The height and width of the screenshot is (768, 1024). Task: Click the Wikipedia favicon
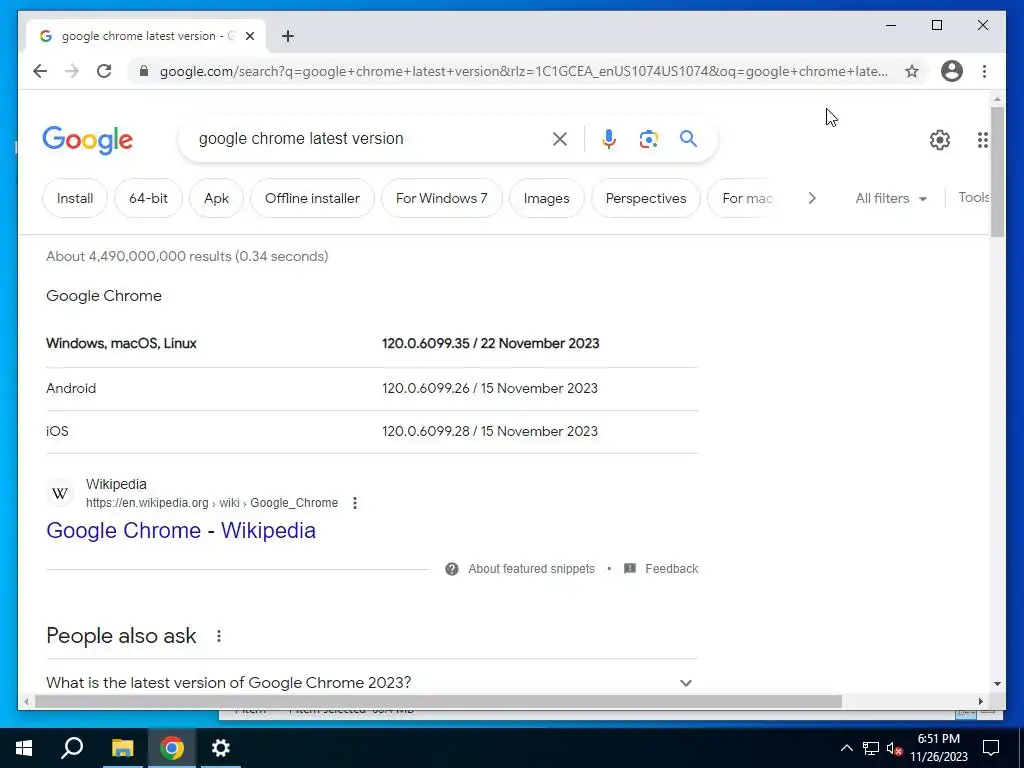[x=60, y=493]
